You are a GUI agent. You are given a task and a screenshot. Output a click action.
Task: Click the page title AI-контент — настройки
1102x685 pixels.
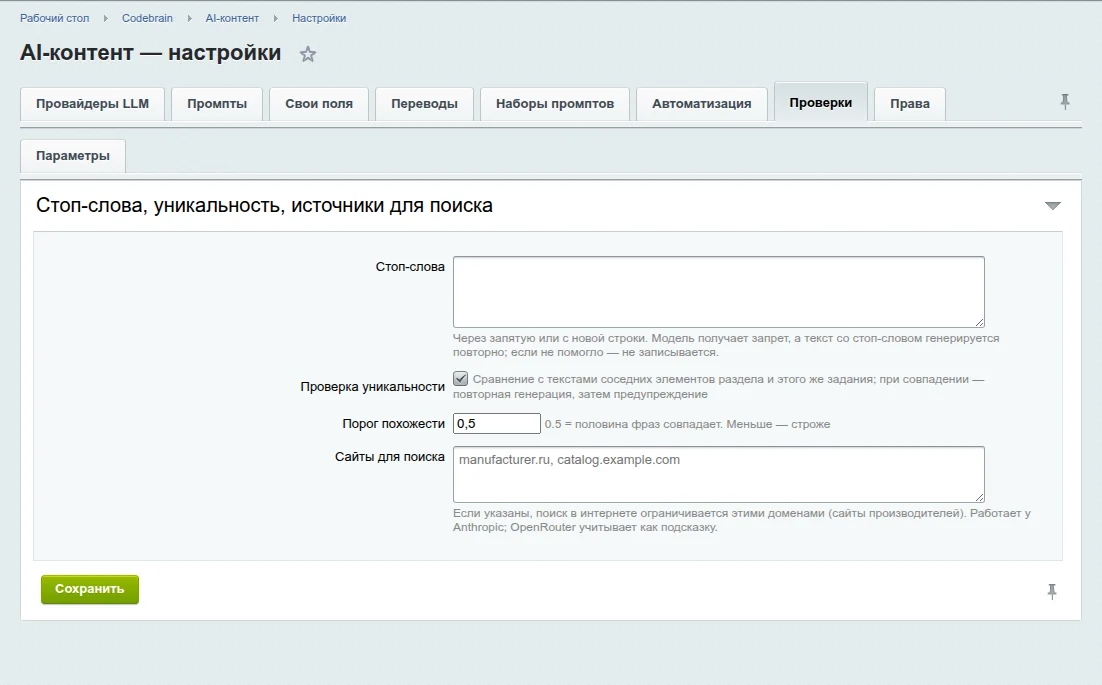pos(150,53)
